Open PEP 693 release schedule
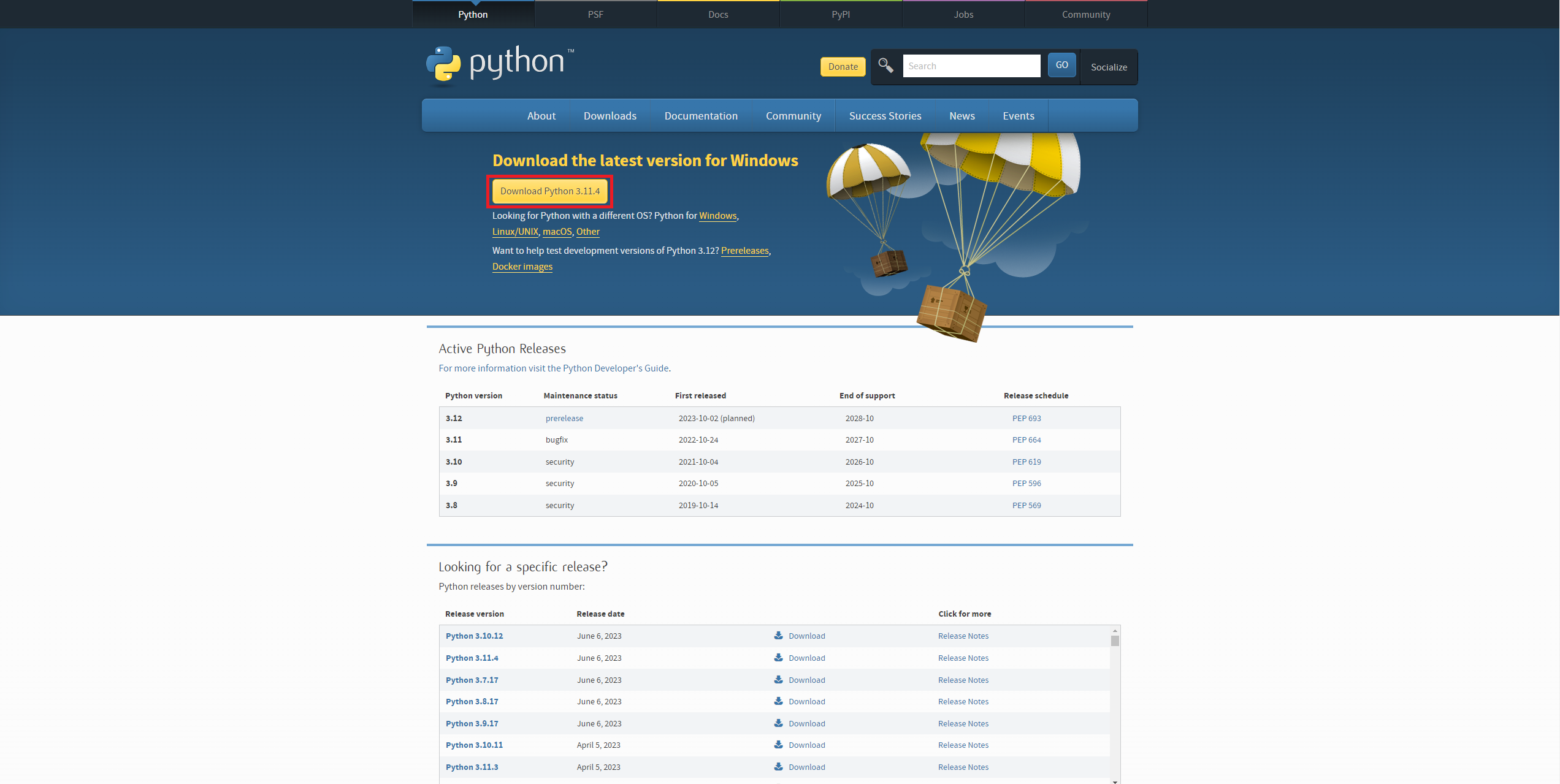This screenshot has width=1560, height=784. point(1027,418)
